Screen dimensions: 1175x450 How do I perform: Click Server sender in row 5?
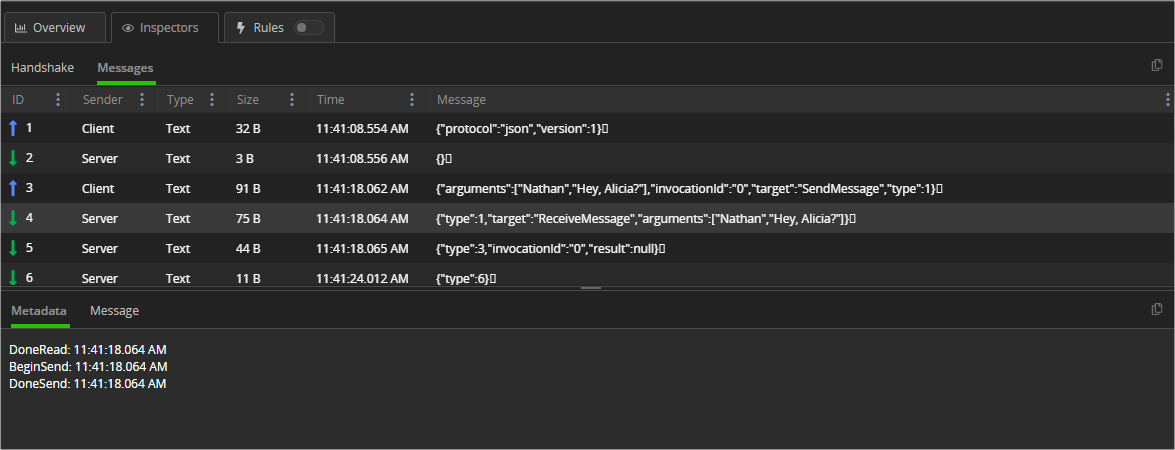[100, 249]
